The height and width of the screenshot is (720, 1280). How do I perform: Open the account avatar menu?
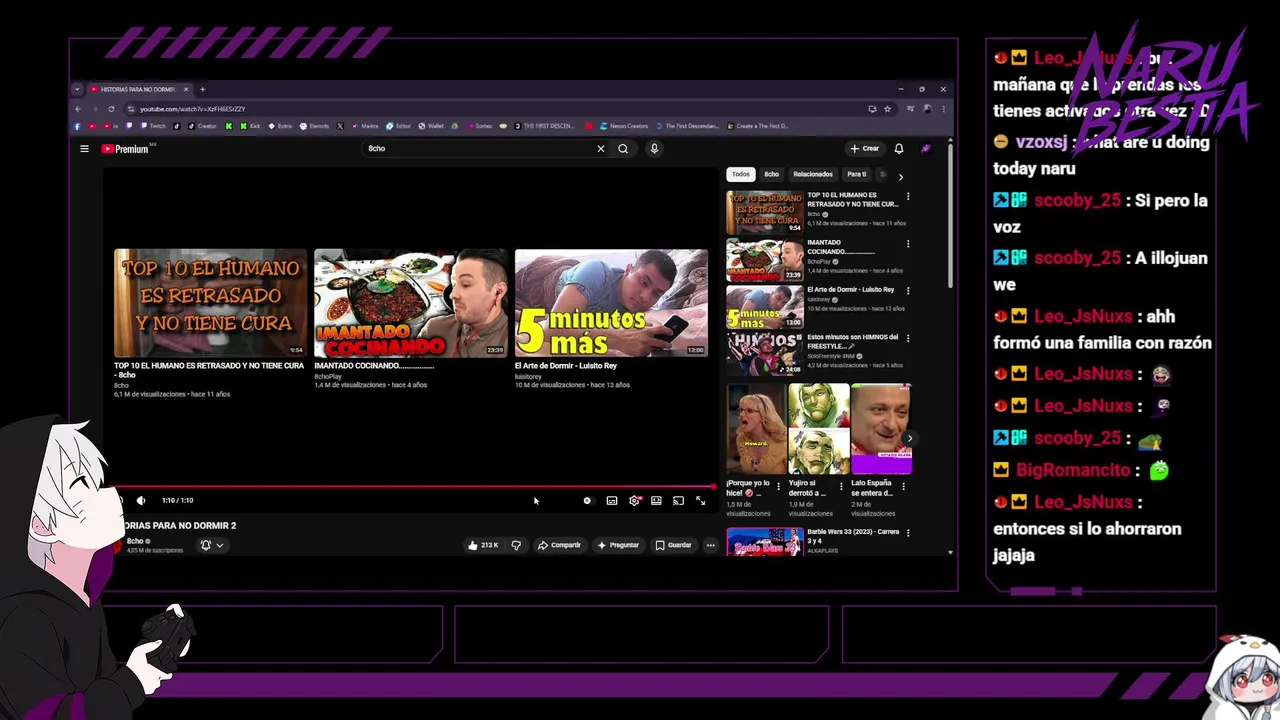[926, 148]
